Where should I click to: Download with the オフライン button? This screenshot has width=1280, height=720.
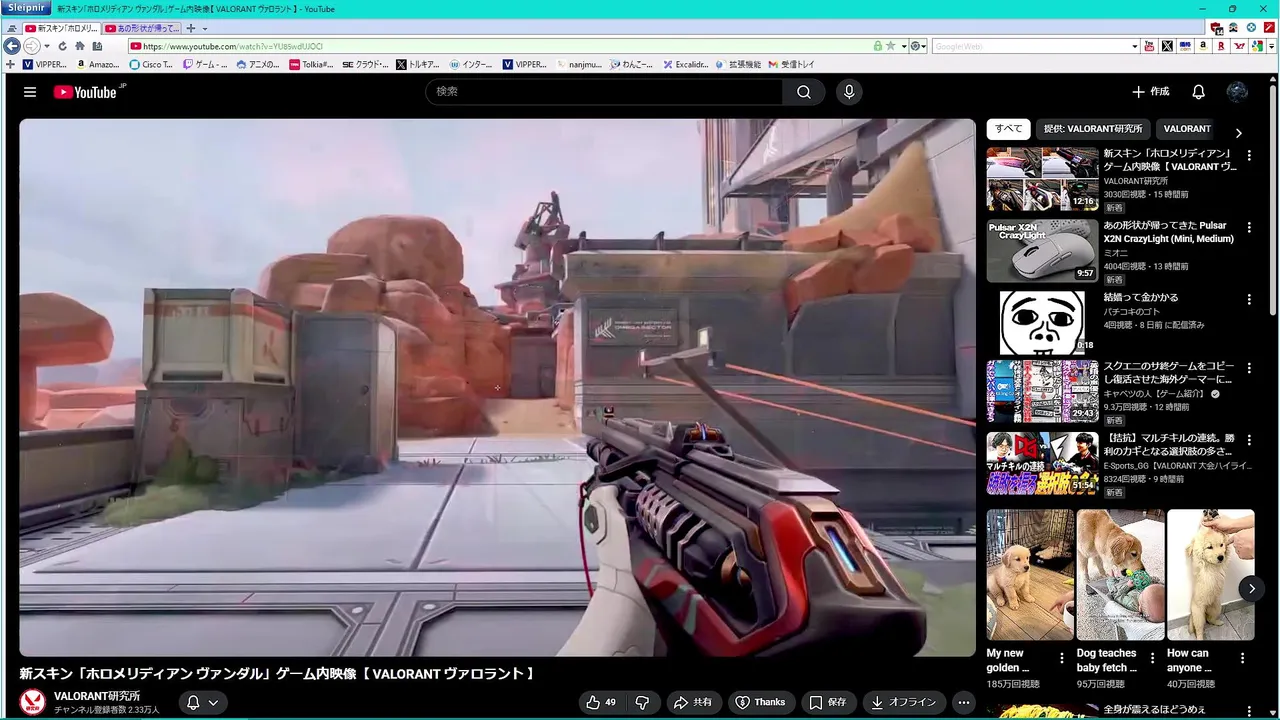(904, 702)
